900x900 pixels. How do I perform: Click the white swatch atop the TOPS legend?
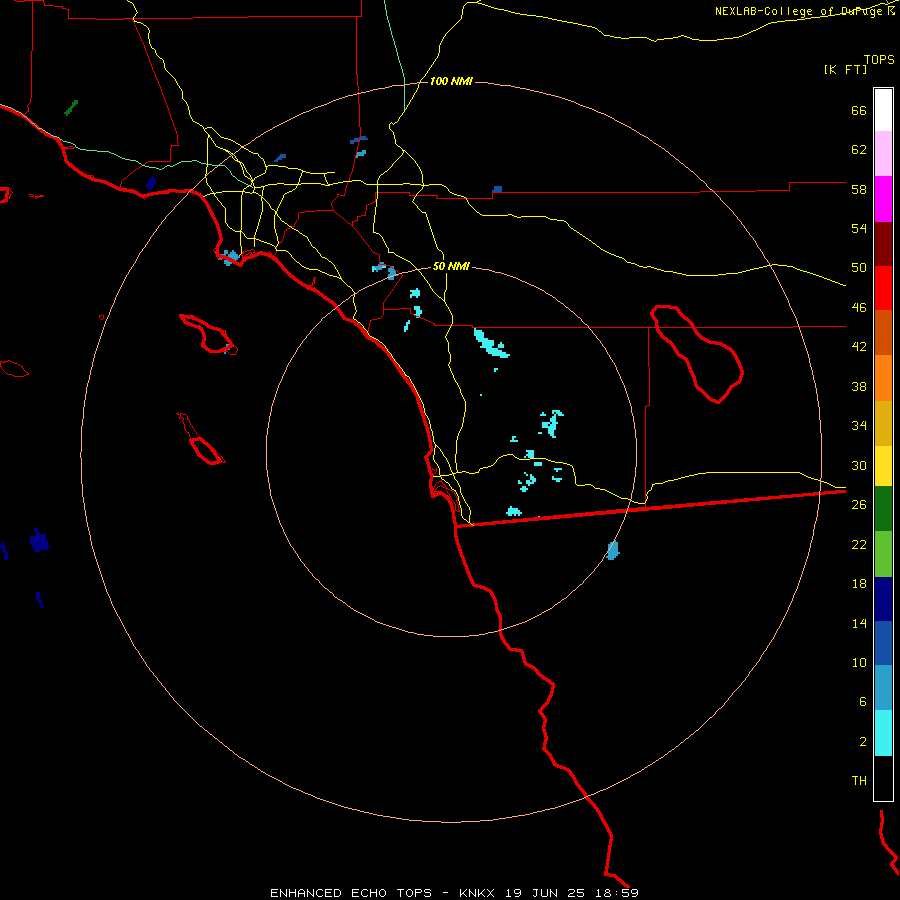pos(883,110)
